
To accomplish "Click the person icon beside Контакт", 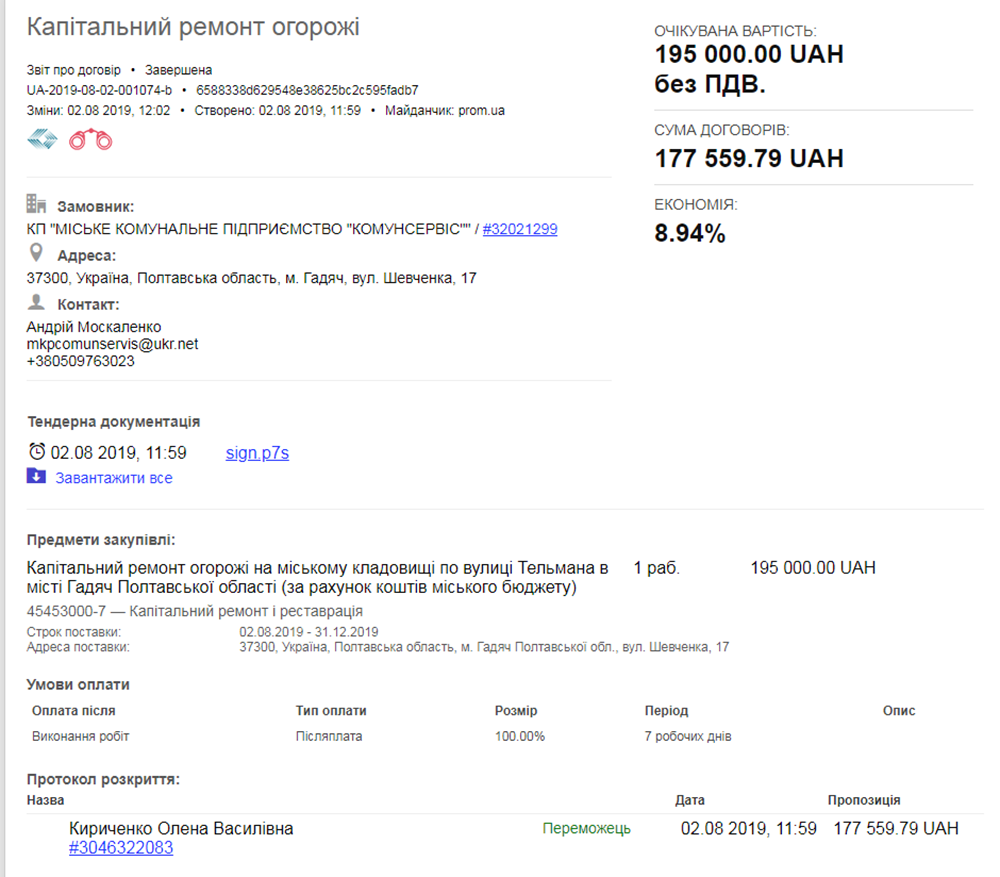I will 36,302.
